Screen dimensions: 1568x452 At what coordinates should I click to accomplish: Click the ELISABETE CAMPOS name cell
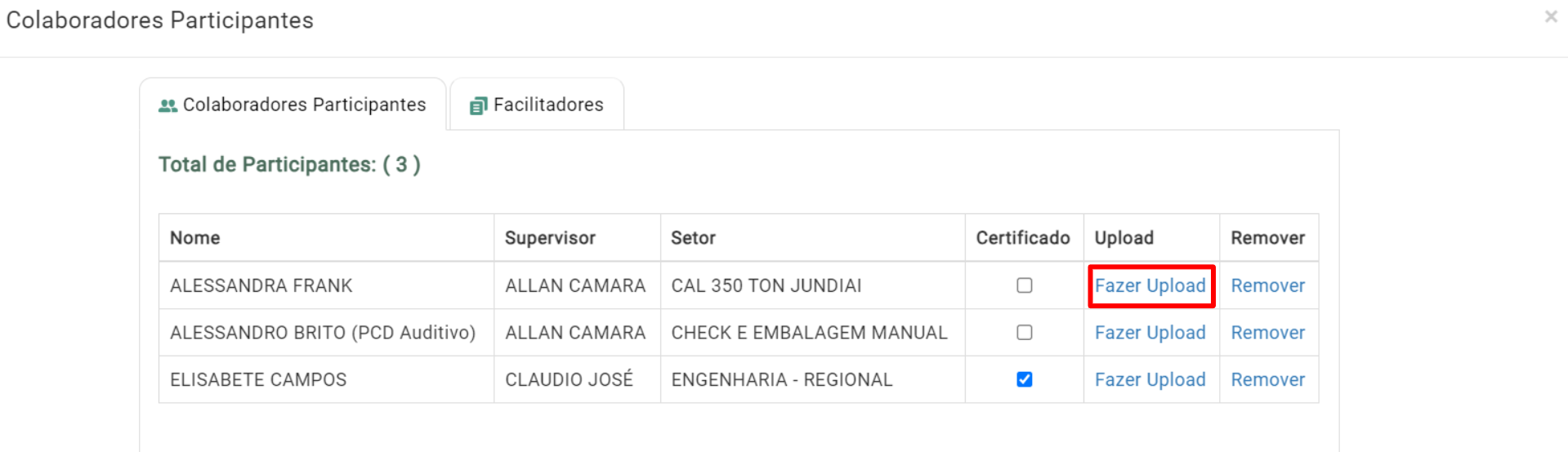pos(326,379)
